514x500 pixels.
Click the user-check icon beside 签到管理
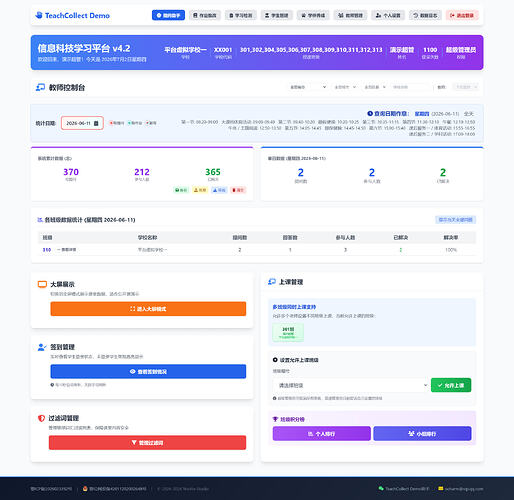click(x=42, y=347)
